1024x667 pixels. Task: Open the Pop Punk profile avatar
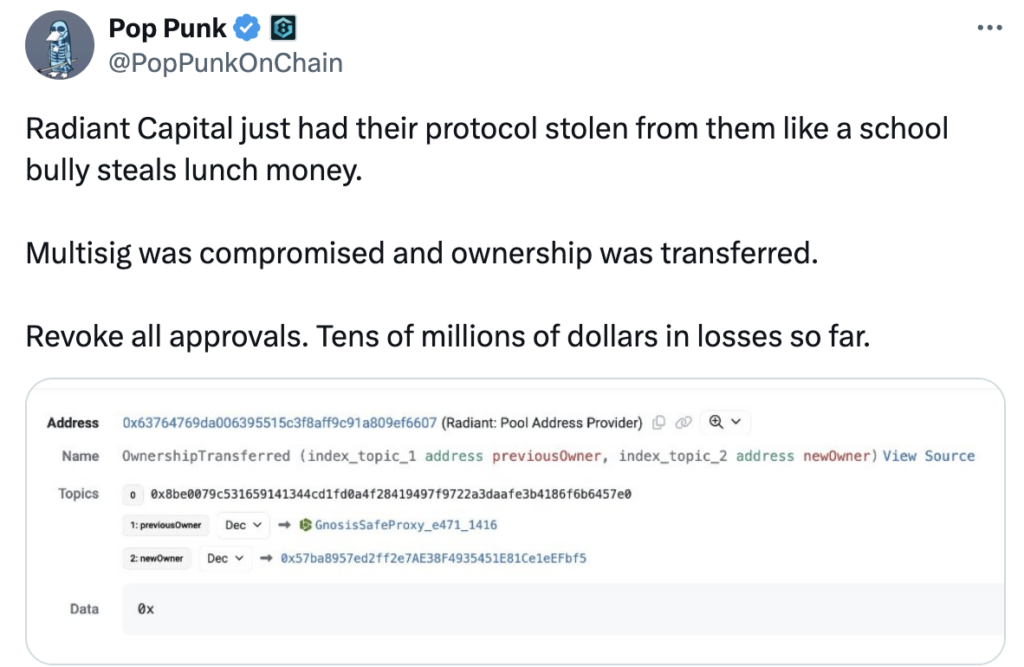pos(59,45)
